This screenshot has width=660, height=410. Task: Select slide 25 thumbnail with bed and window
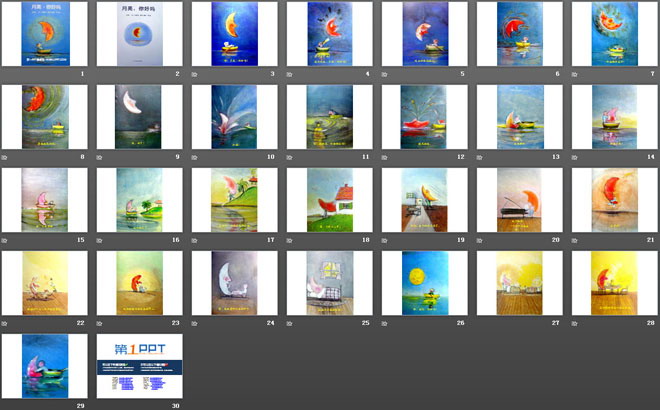click(330, 283)
